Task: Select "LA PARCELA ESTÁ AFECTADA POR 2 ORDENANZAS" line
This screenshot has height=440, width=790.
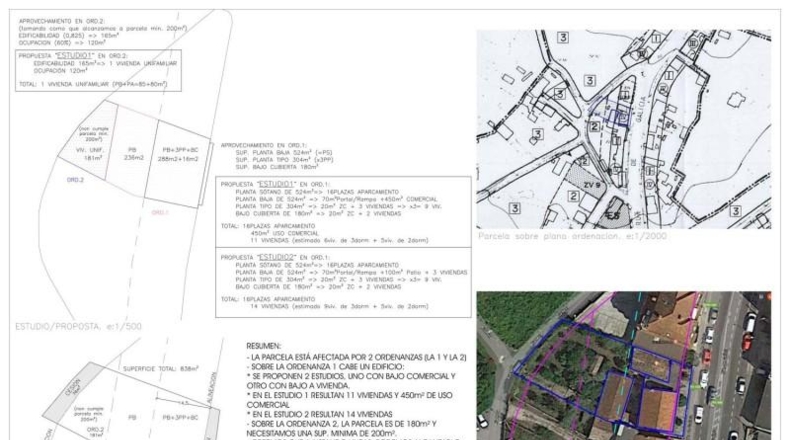Action: click(356, 357)
